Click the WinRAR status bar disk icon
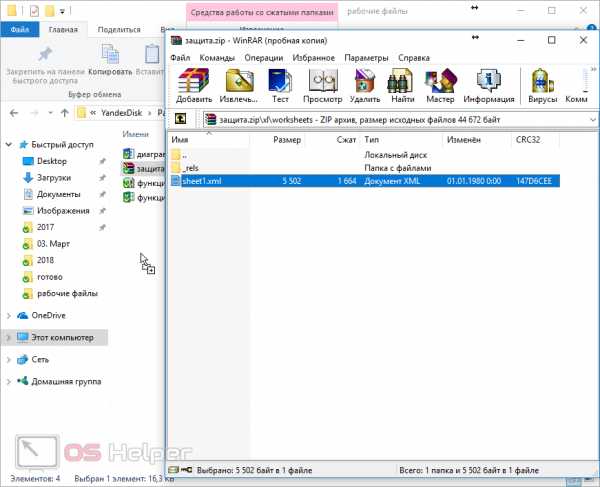600x487 pixels. [x=174, y=469]
